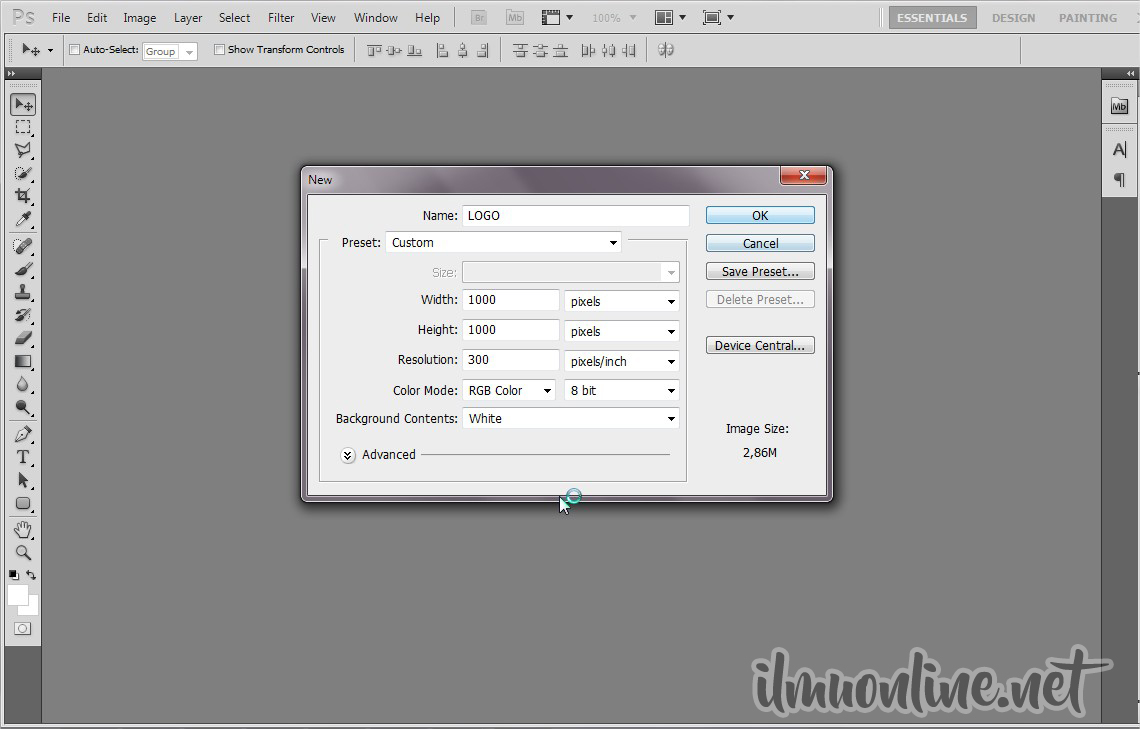Open the Filter menu

pos(281,18)
